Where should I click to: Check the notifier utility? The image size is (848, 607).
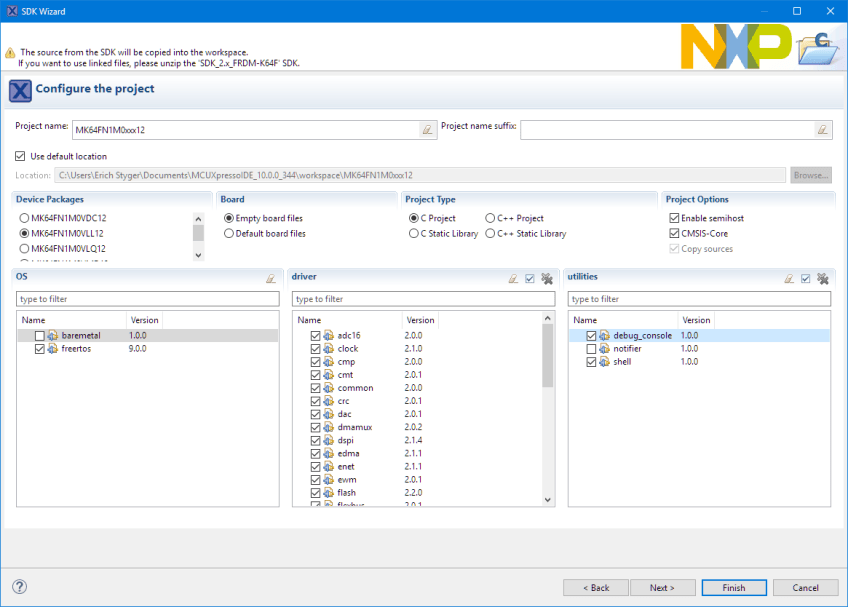coord(590,348)
